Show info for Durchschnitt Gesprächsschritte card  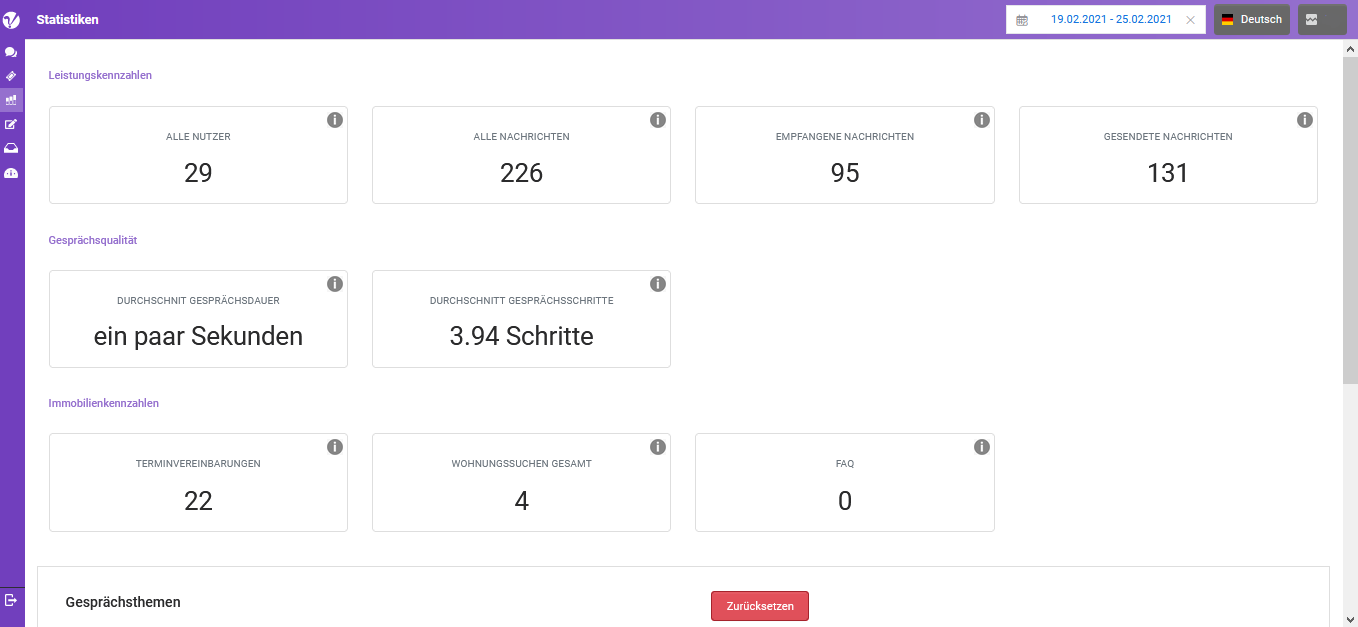coord(658,284)
